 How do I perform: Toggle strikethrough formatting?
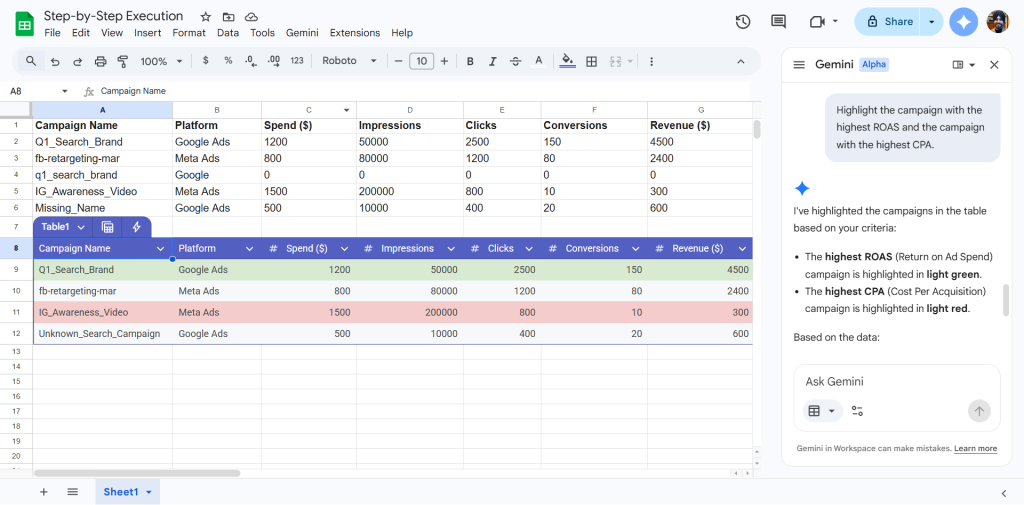(x=516, y=61)
